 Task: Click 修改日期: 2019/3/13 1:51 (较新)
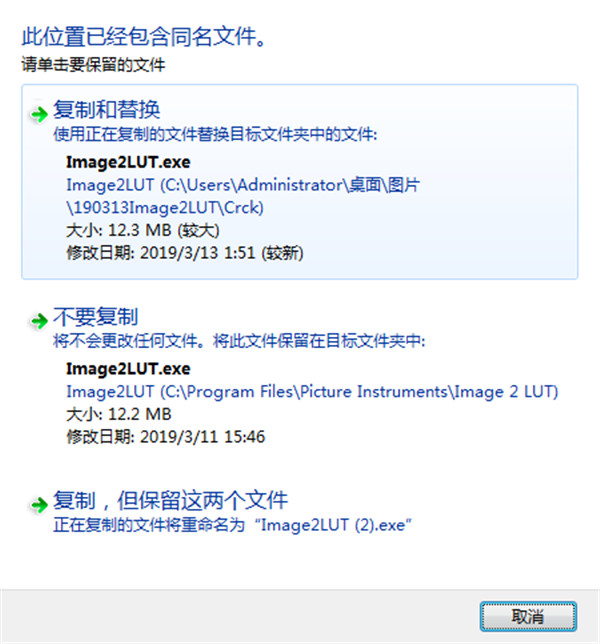(x=185, y=253)
